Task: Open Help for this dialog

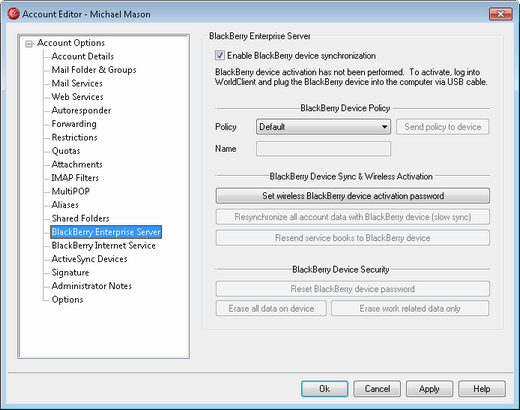Action: pos(482,389)
